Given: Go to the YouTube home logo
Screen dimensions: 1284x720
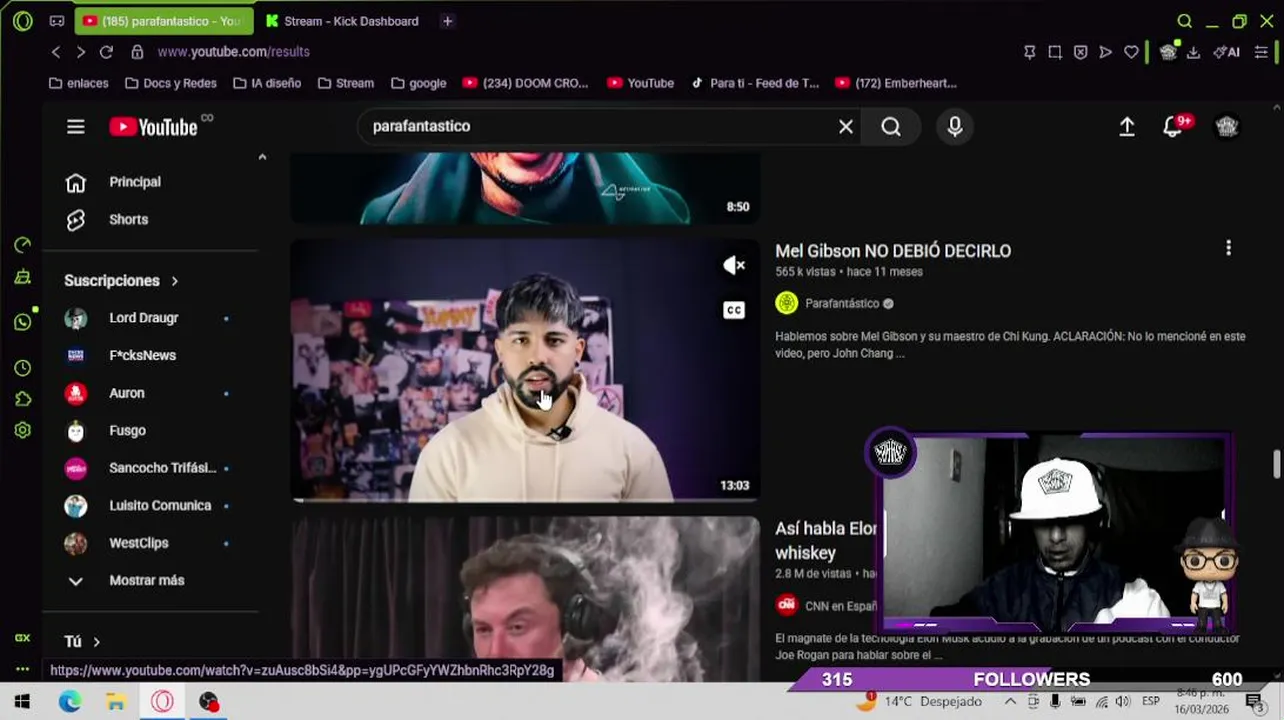Looking at the screenshot, I should coord(153,127).
